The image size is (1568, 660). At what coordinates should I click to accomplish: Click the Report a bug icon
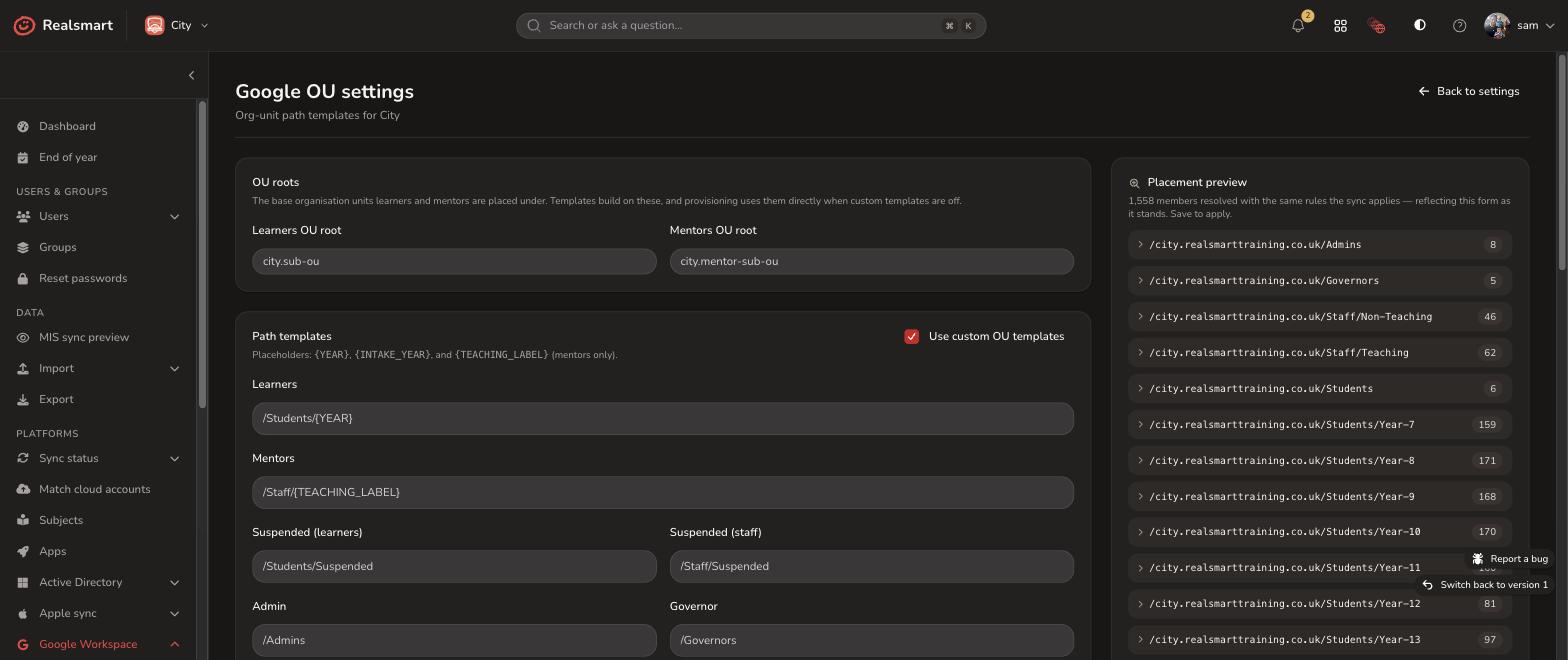[1478, 559]
